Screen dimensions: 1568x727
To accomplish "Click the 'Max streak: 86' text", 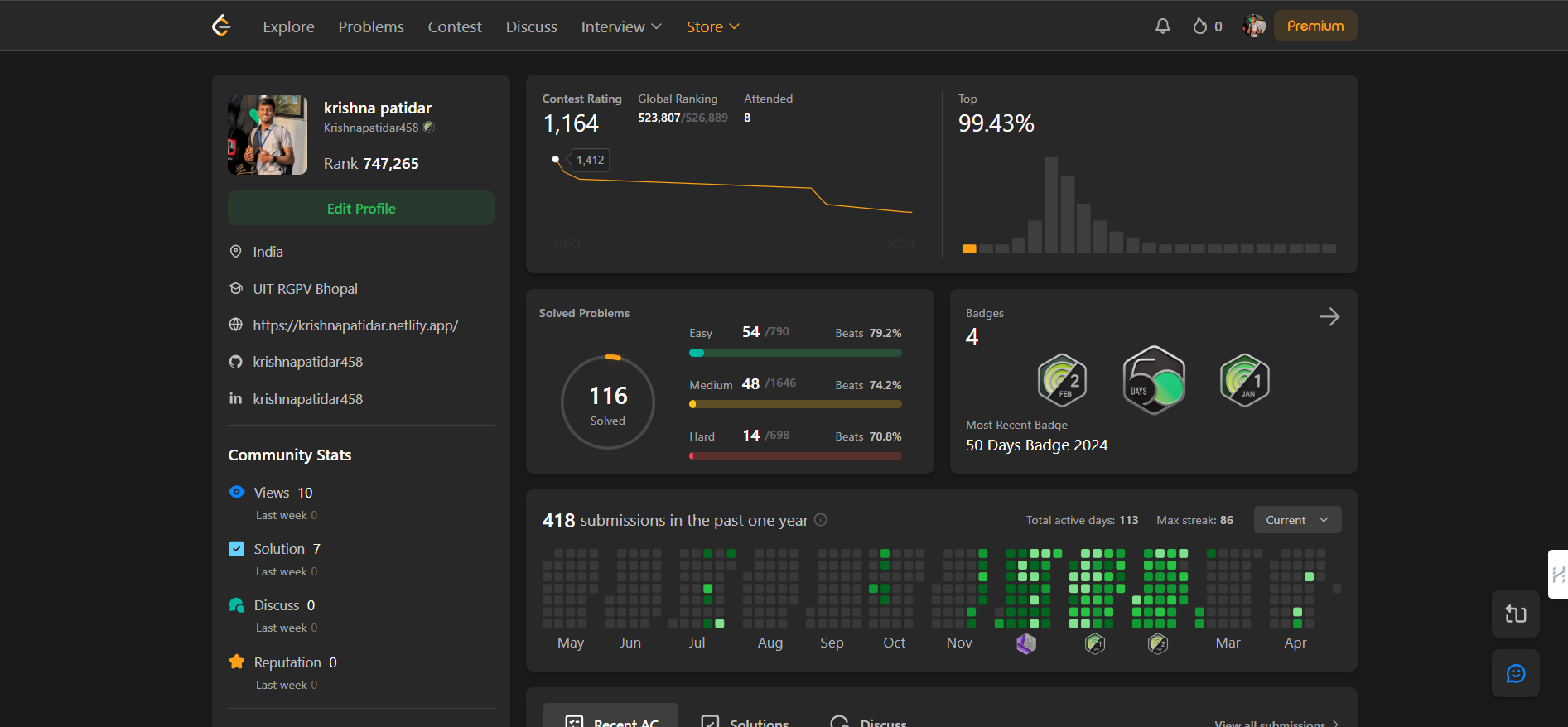I will pyautogui.click(x=1195, y=520).
